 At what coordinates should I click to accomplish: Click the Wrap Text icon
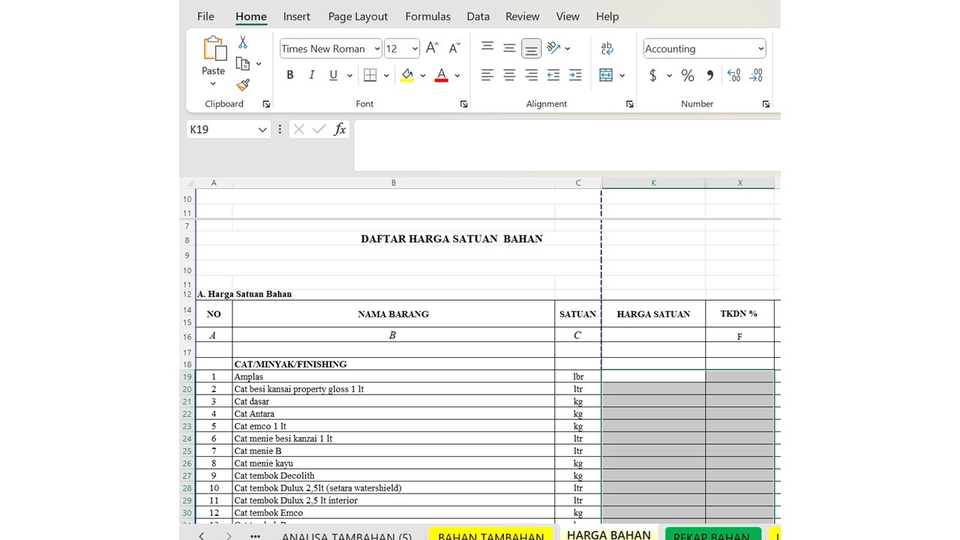tap(607, 48)
